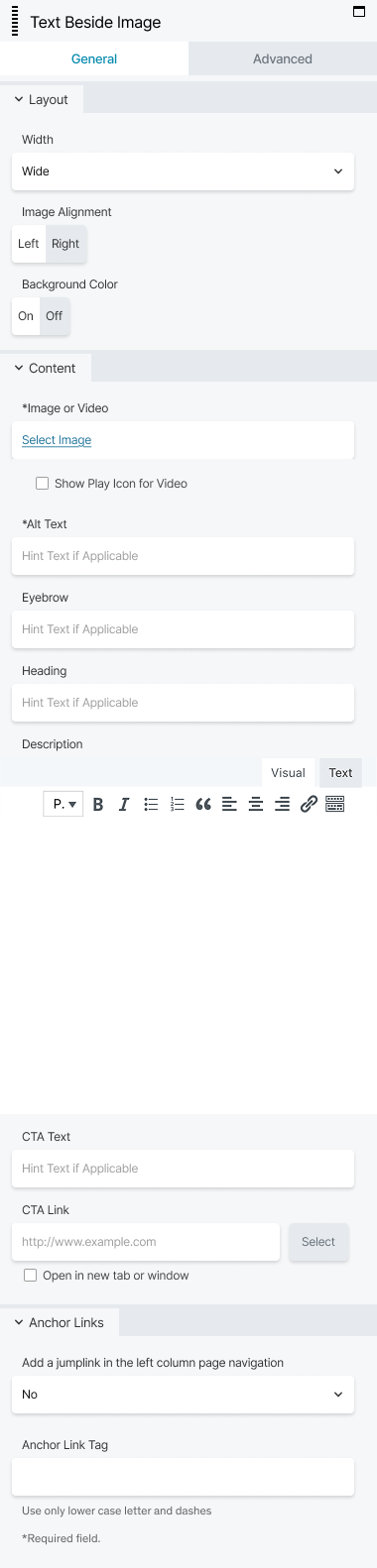
Task: Insert a bulleted list in Description
Action: click(151, 805)
